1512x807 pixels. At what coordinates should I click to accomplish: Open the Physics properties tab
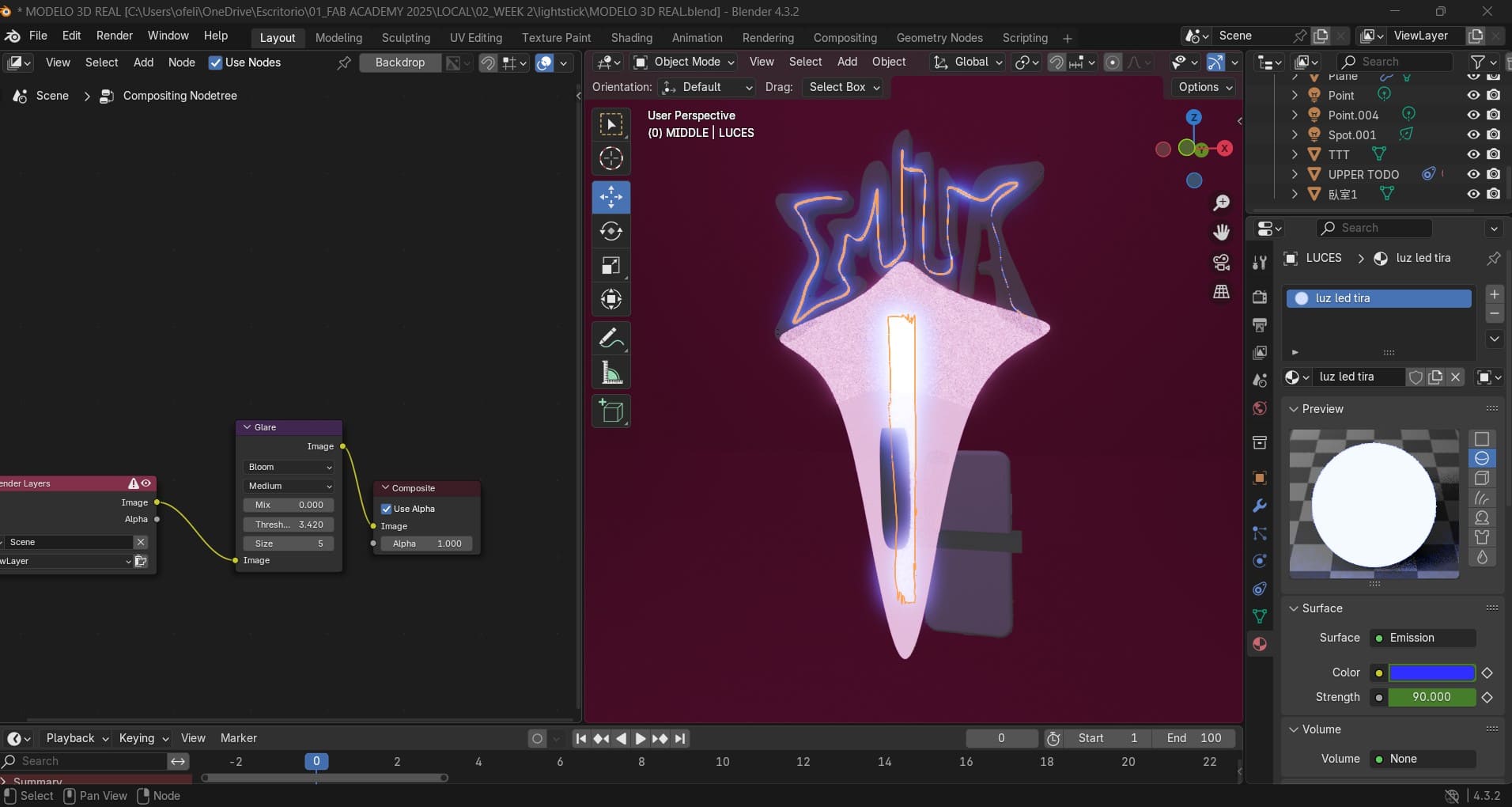(x=1260, y=561)
